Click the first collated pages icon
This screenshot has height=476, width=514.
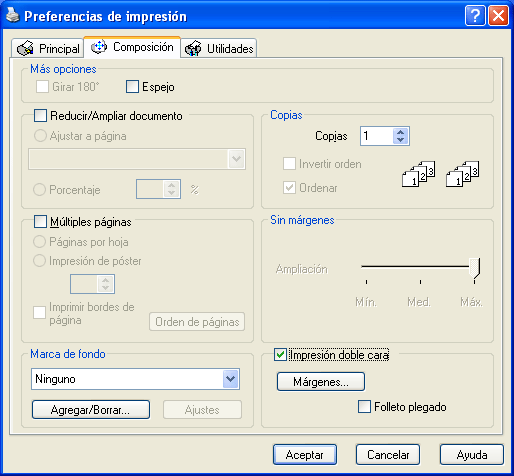coord(419,174)
